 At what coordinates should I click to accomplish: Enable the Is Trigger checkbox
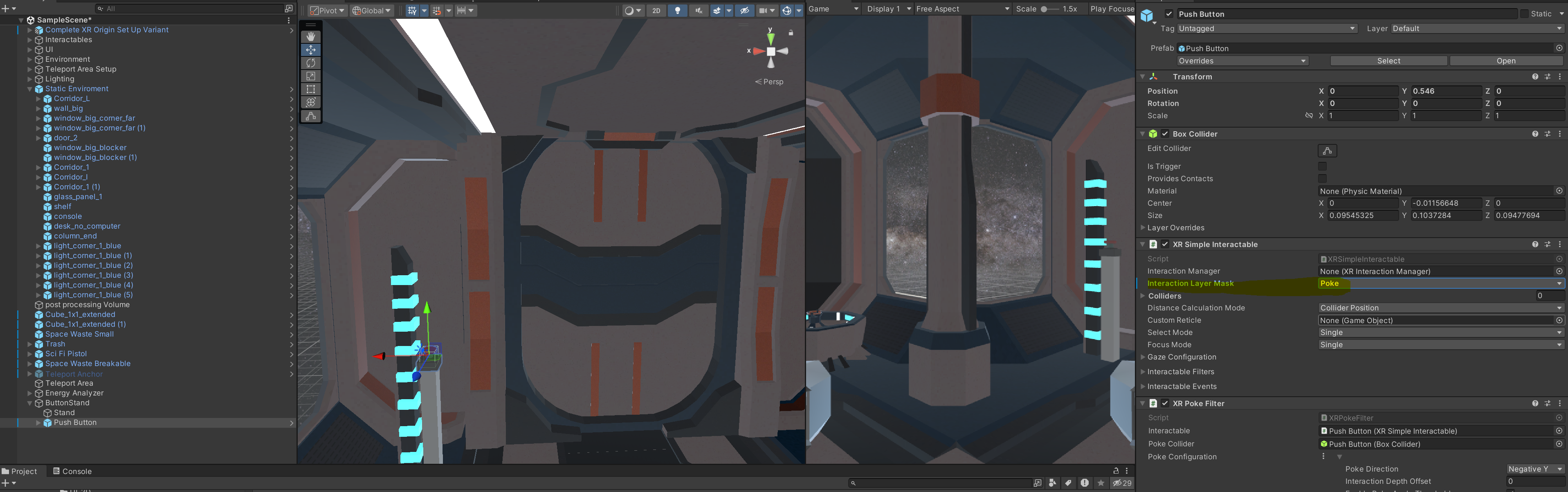click(x=1322, y=166)
